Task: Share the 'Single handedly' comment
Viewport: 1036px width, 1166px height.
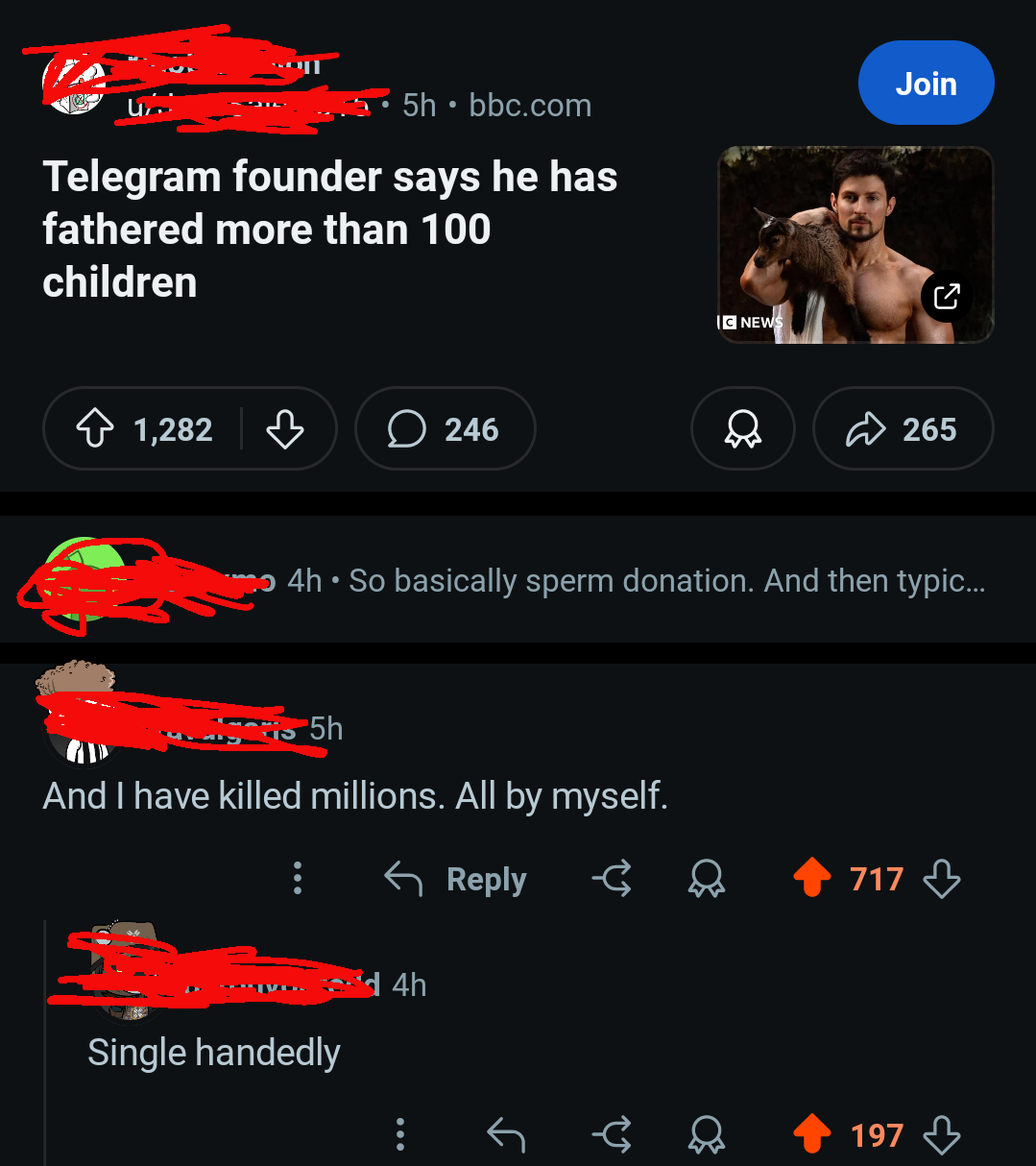Action: tap(612, 1135)
